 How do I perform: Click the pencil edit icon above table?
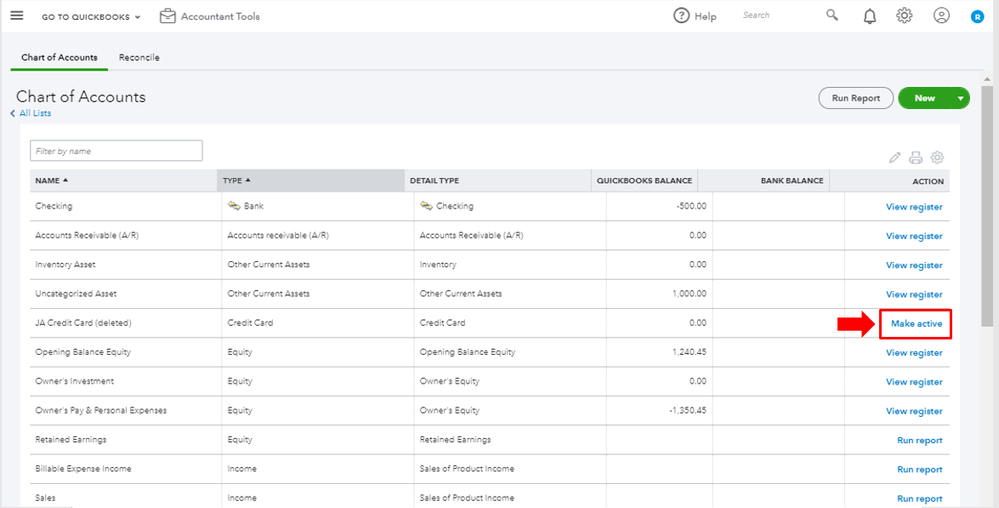(895, 158)
